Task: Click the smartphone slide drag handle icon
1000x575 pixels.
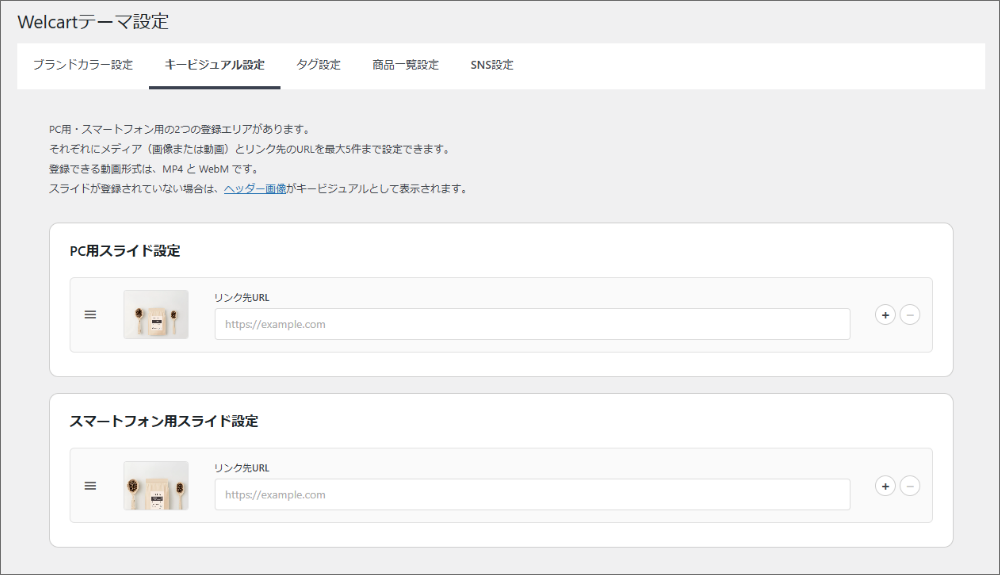Action: coord(91,486)
